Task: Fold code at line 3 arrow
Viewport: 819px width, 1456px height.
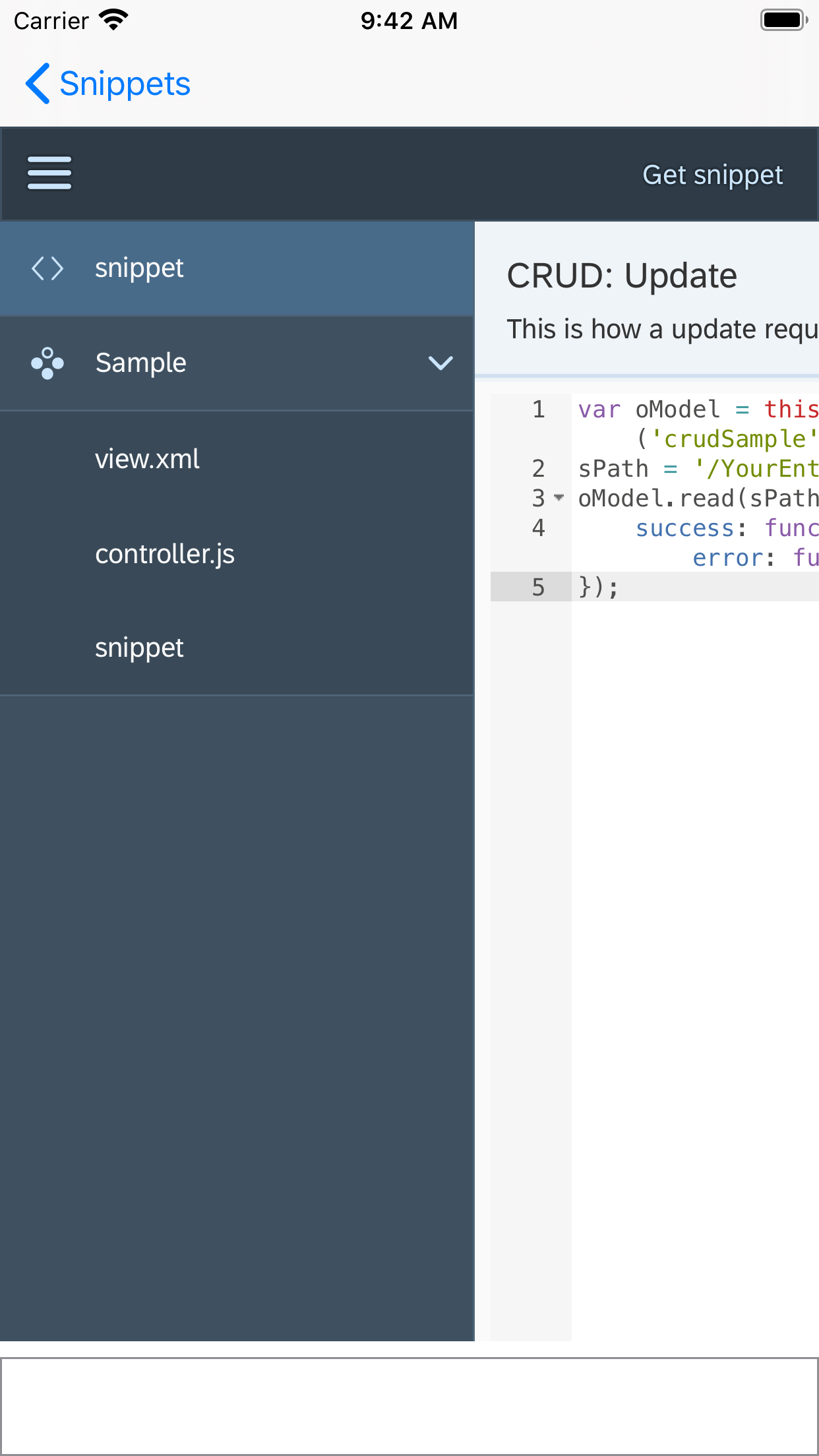Action: (559, 498)
